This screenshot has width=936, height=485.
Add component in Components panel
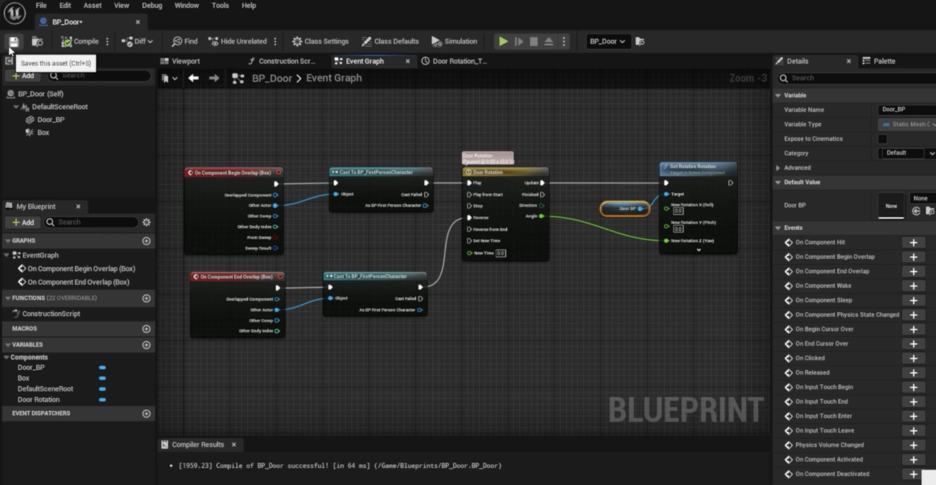point(23,76)
